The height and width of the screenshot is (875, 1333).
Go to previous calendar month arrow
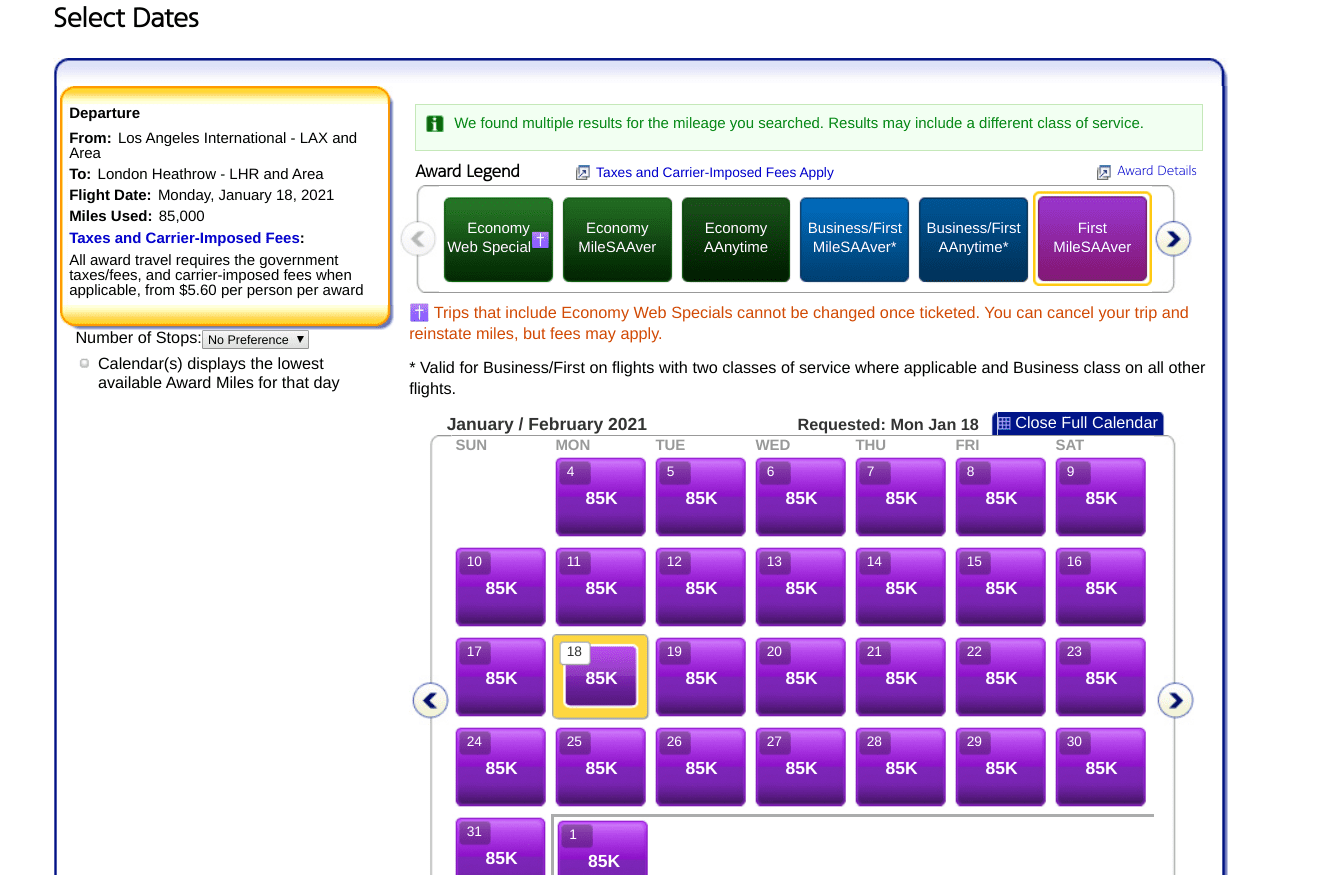[430, 700]
